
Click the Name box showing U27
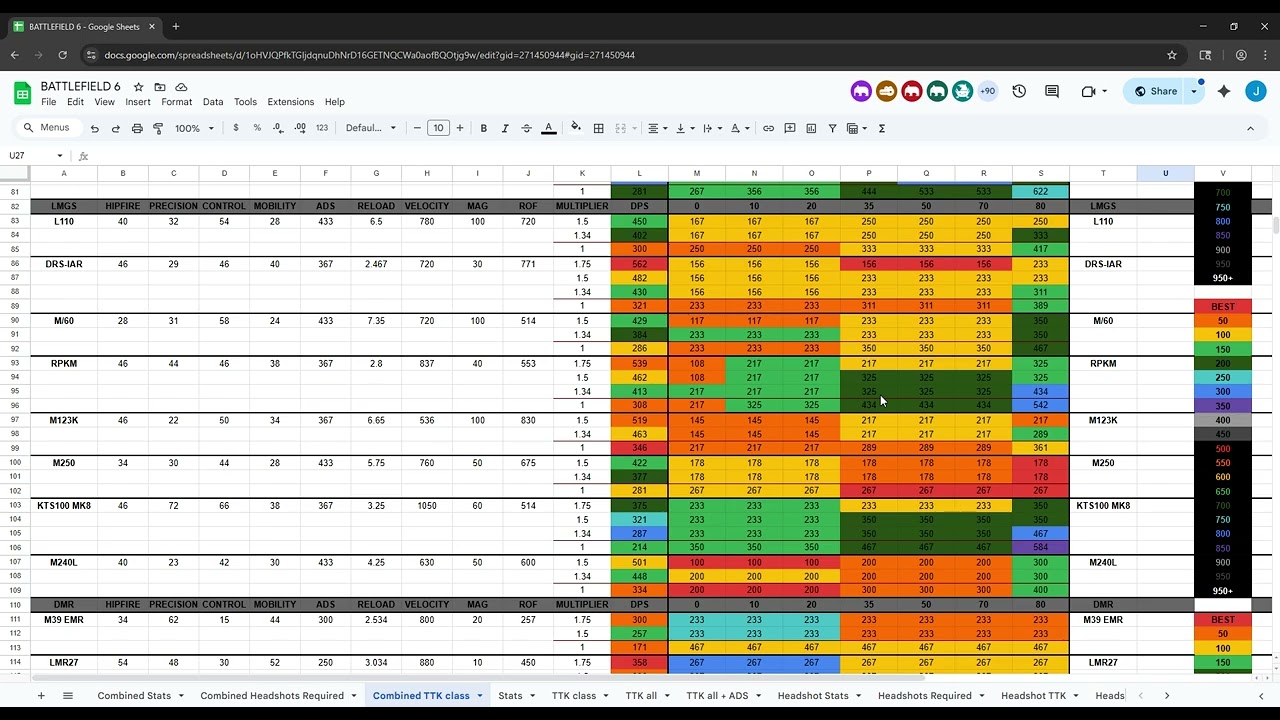36,156
